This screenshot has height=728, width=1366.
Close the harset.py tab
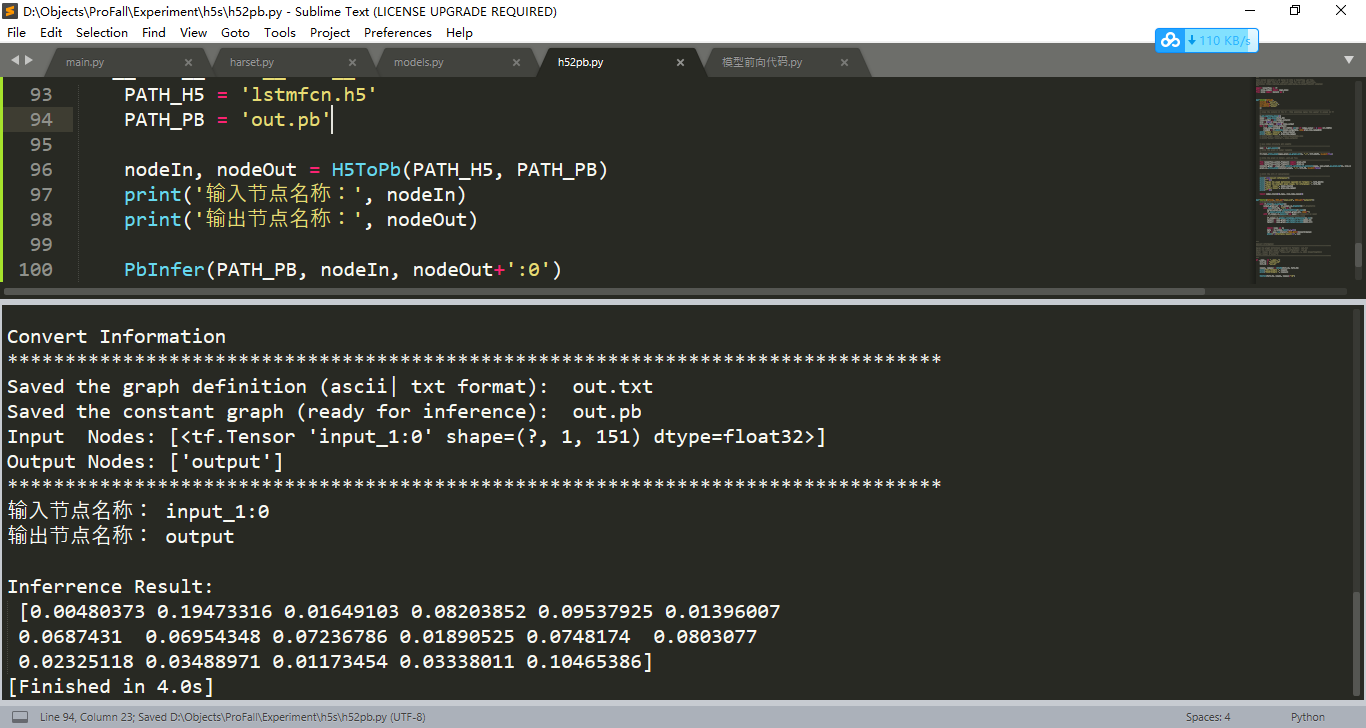point(352,62)
